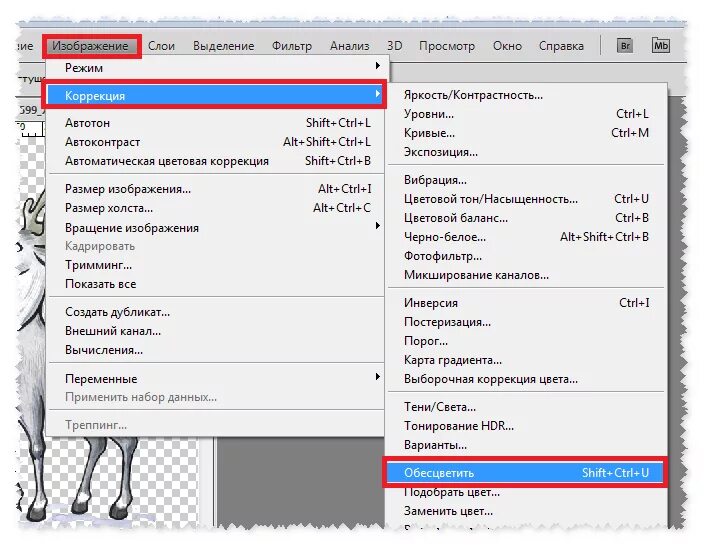Open Mini Bridge via the Mb icon
The width and height of the screenshot is (704, 546).
coord(660,45)
